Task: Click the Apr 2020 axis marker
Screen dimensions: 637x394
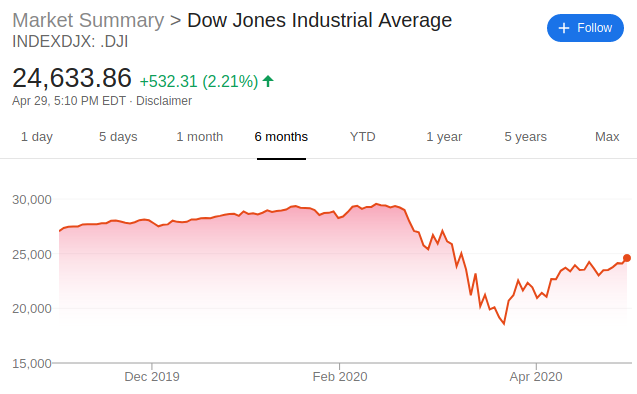Action: pyautogui.click(x=536, y=377)
